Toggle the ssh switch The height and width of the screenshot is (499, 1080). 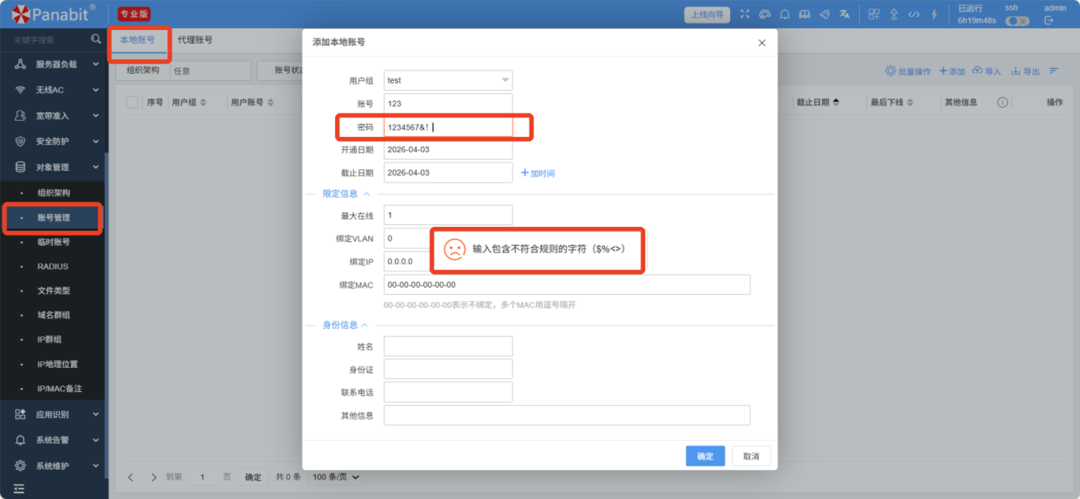(x=1017, y=21)
